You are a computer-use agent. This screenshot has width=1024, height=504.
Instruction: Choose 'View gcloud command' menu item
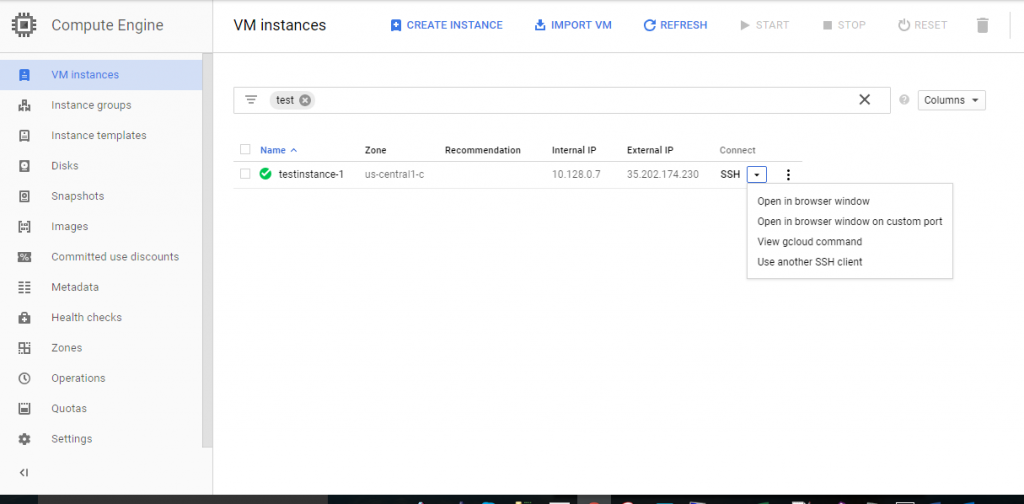(809, 242)
